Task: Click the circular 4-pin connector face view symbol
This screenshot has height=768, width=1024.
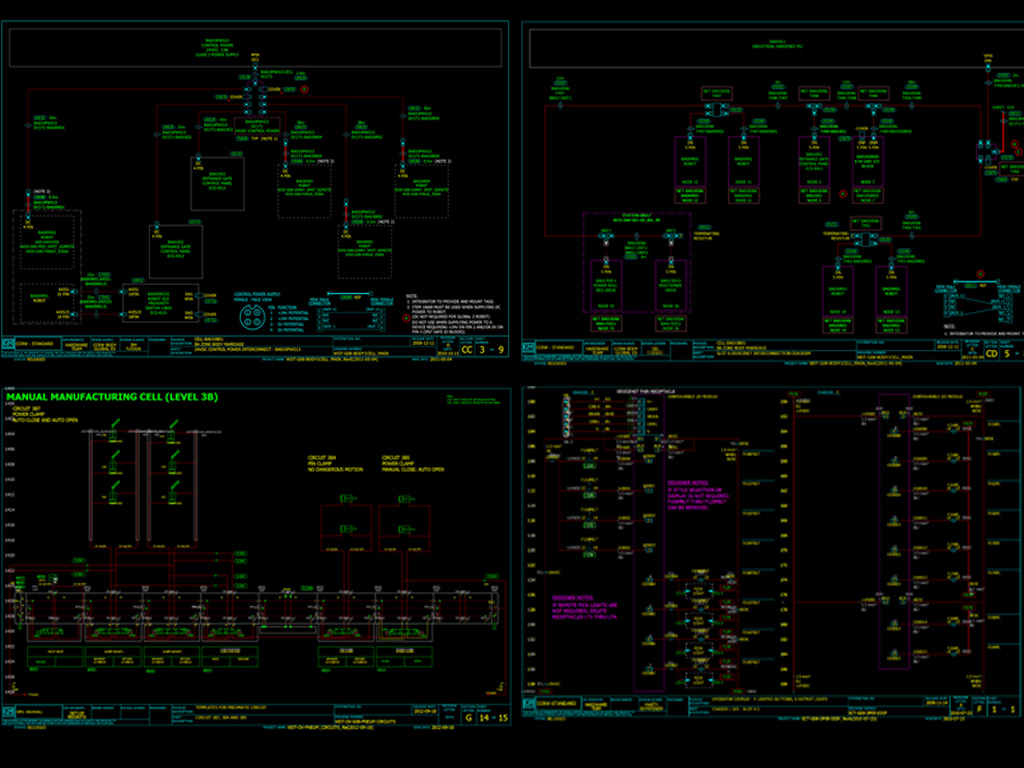Action: [250, 317]
